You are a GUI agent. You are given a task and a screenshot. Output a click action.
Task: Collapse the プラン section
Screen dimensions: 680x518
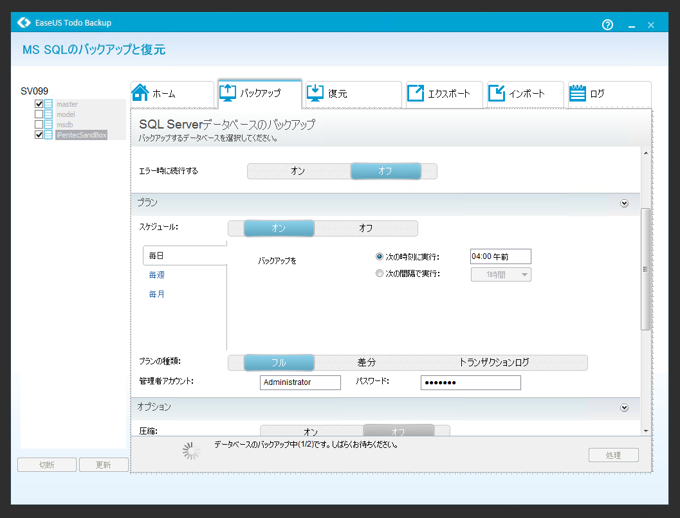[x=624, y=203]
